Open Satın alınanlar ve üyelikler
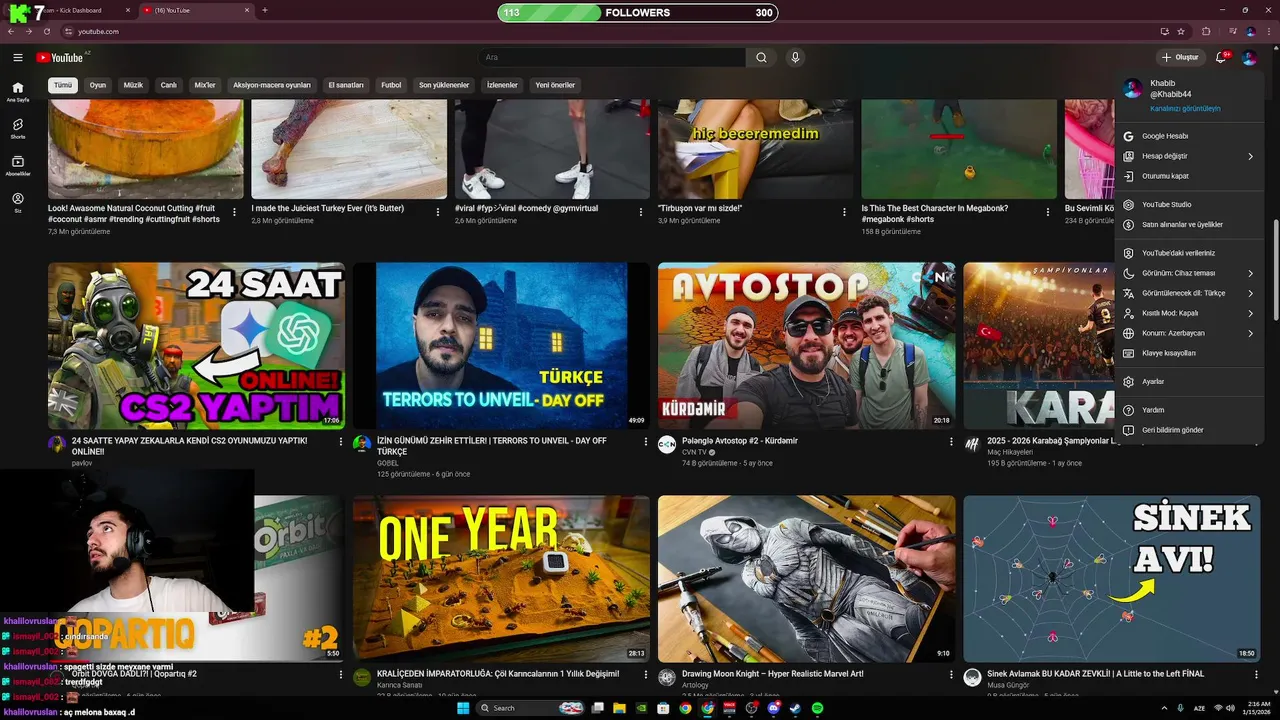This screenshot has height=720, width=1280. click(x=1189, y=224)
